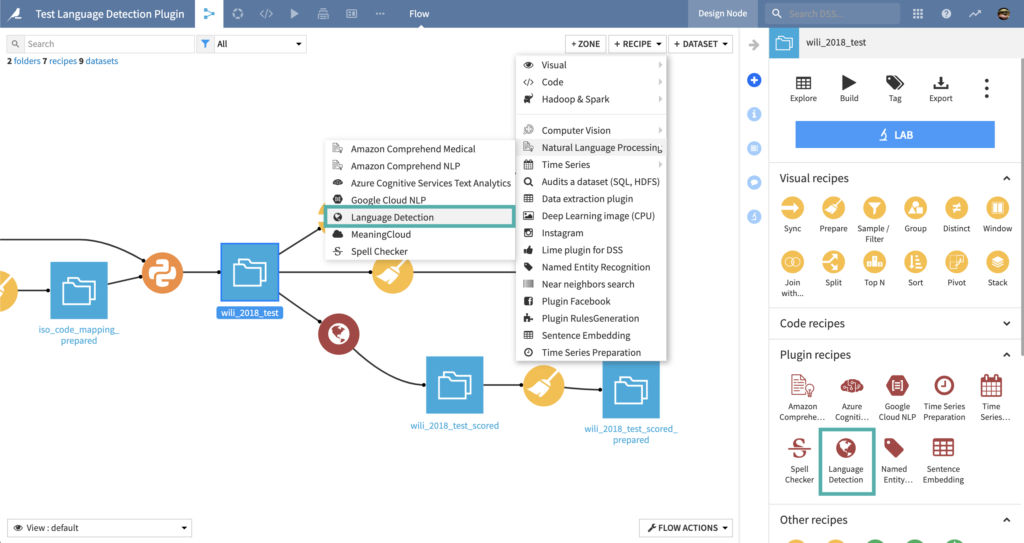This screenshot has width=1024, height=543.
Task: Collapse the Visual recipes section
Action: pos(1006,178)
